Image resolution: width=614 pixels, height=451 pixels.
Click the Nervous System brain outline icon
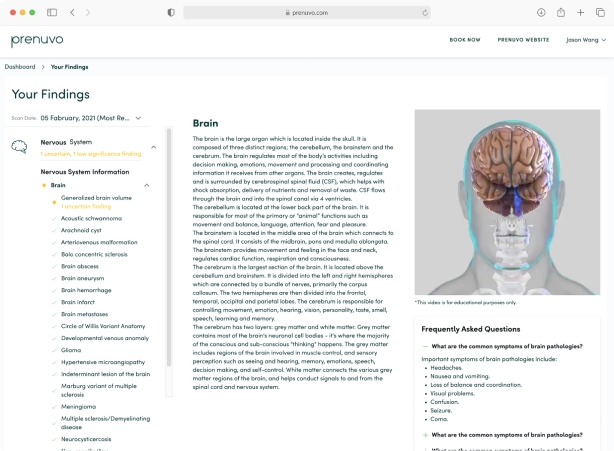point(19,147)
